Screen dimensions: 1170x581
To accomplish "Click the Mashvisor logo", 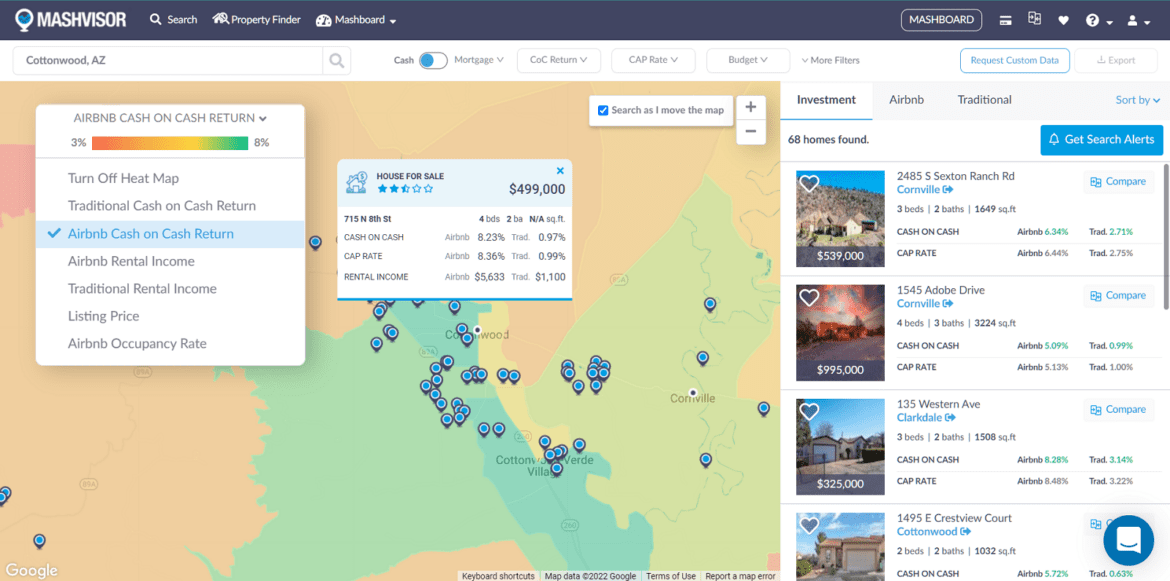I will (x=70, y=19).
